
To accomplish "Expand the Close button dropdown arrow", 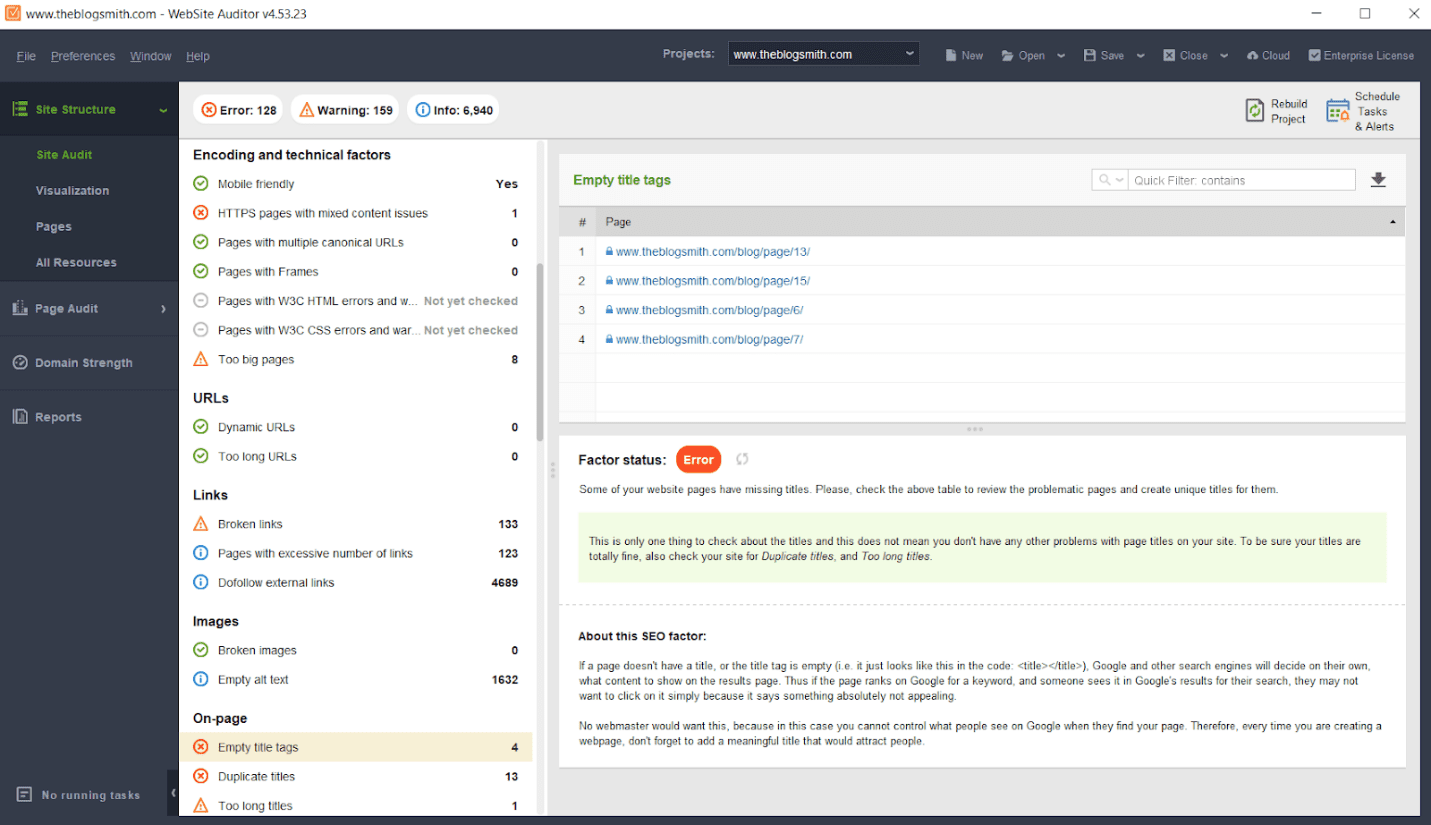I will coord(1223,56).
